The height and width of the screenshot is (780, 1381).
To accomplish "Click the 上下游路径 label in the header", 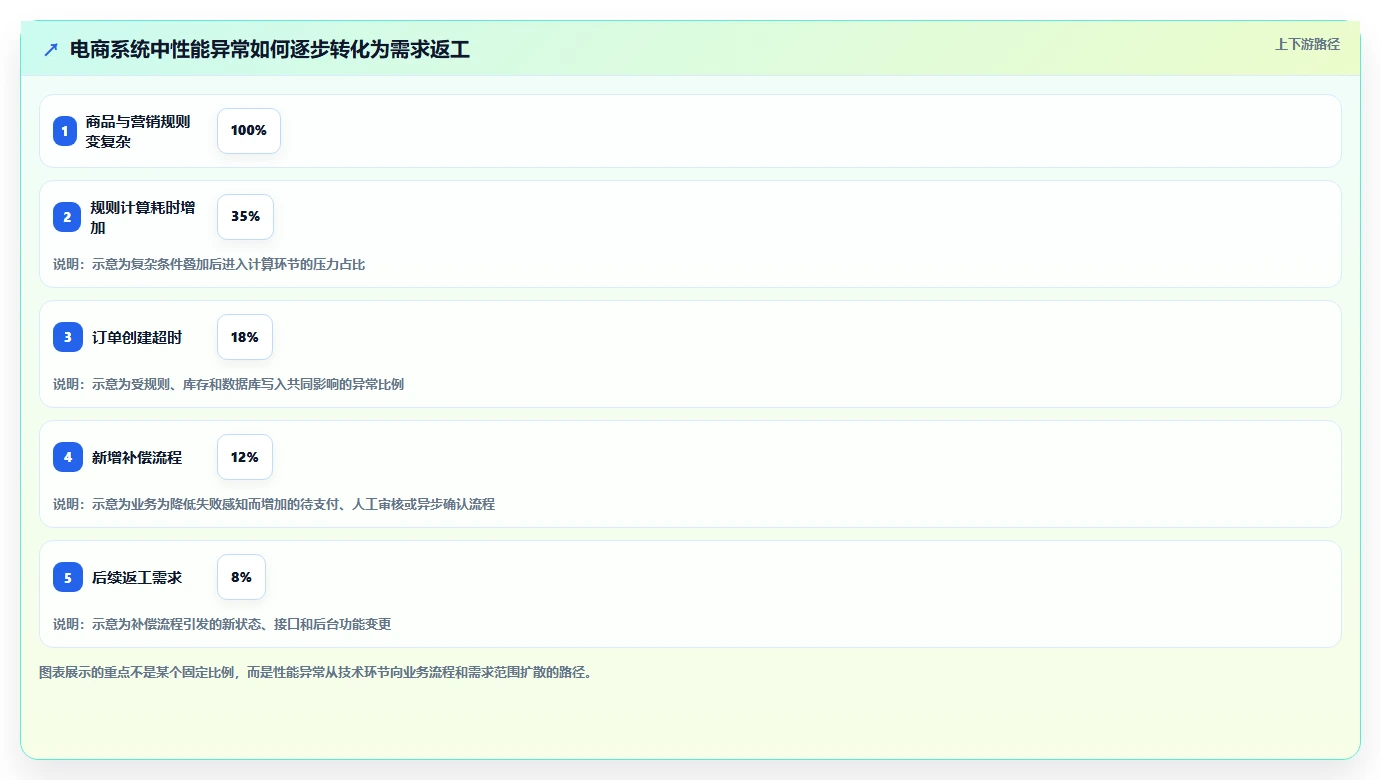I will click(x=1307, y=44).
